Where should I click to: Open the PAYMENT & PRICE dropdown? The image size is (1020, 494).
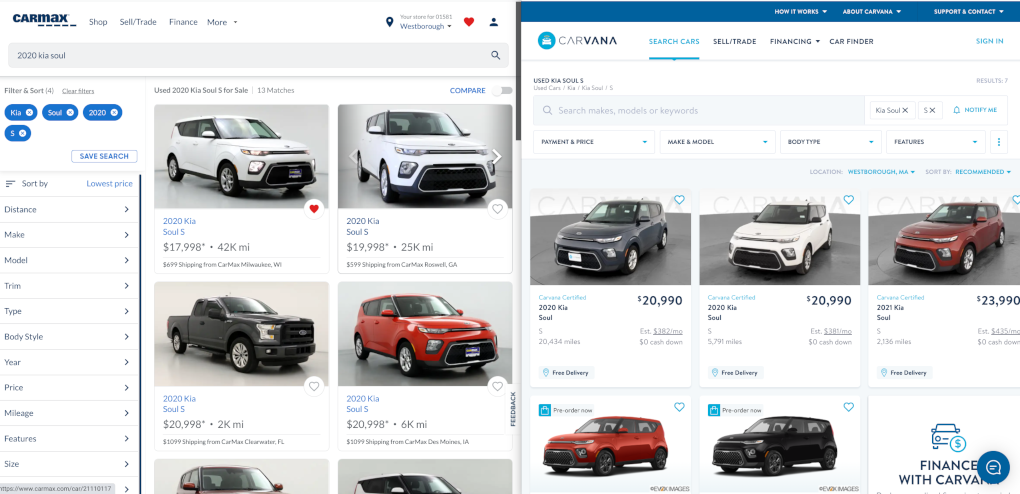[594, 142]
